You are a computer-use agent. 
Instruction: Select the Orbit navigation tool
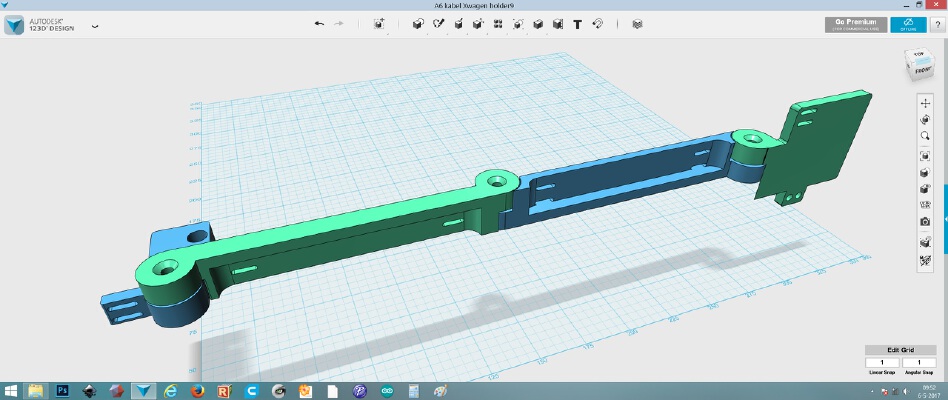[924, 120]
